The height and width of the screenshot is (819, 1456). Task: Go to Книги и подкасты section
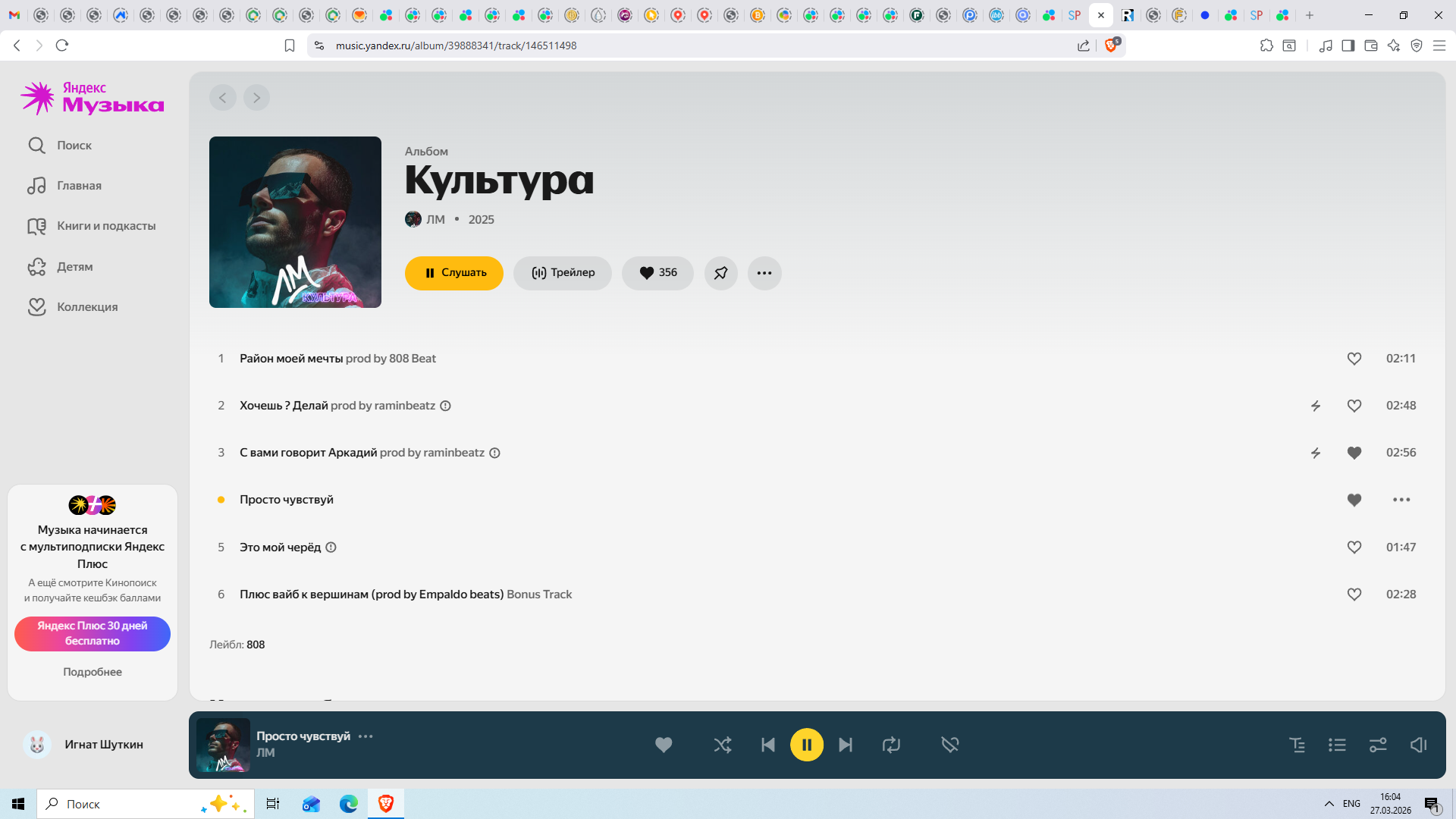(x=105, y=226)
